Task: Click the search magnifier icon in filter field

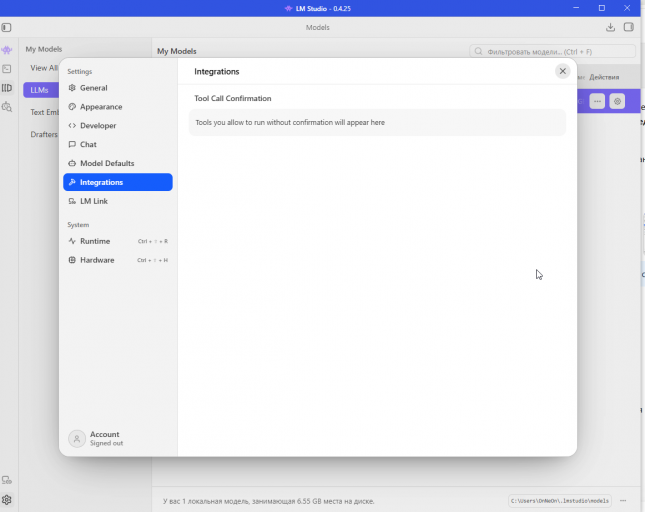Action: click(x=478, y=51)
